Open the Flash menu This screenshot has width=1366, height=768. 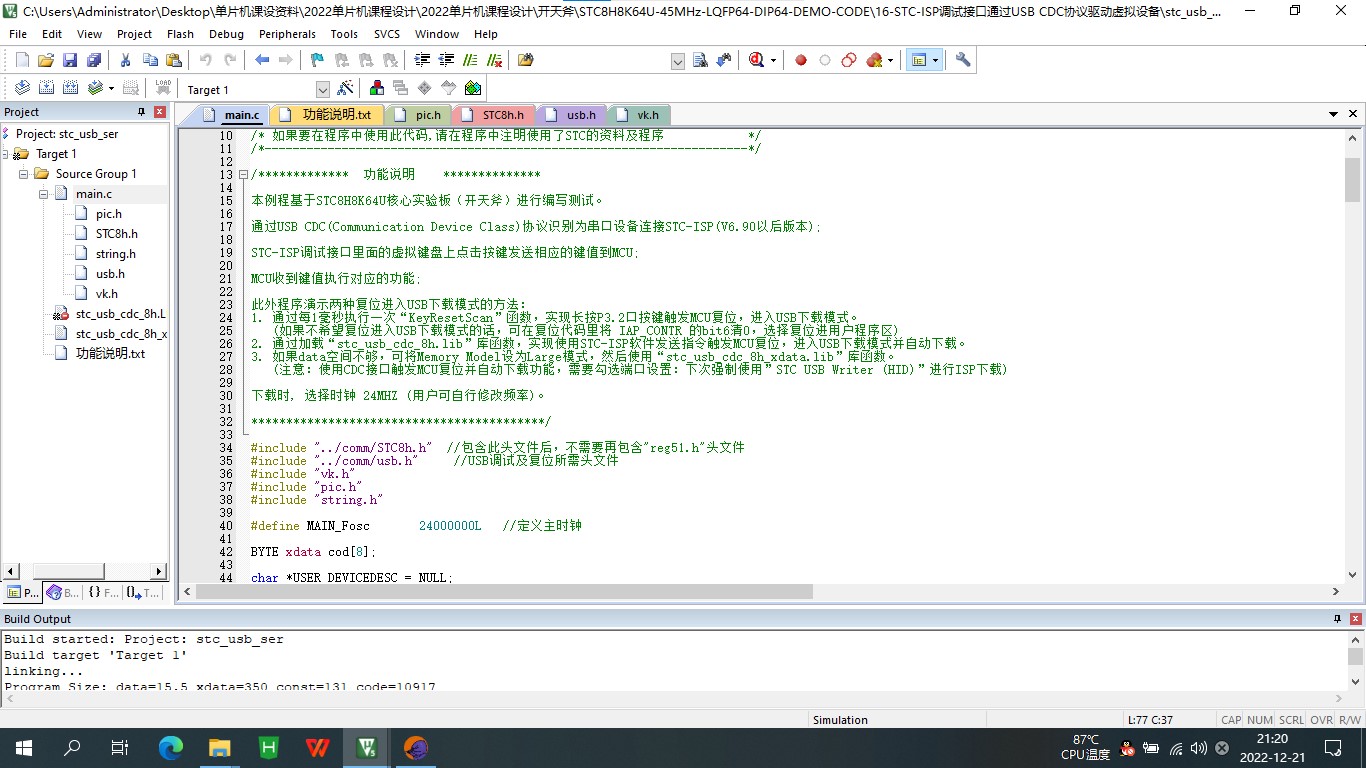point(180,33)
